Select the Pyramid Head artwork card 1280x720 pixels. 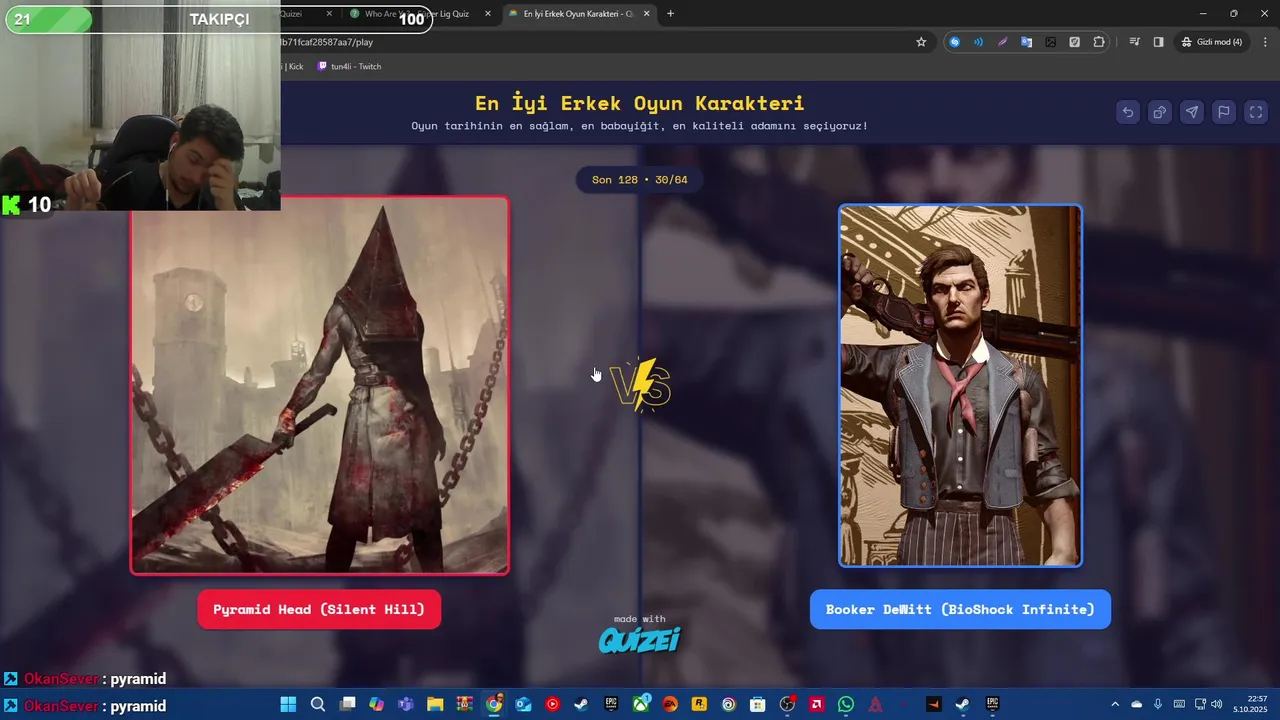click(x=320, y=386)
